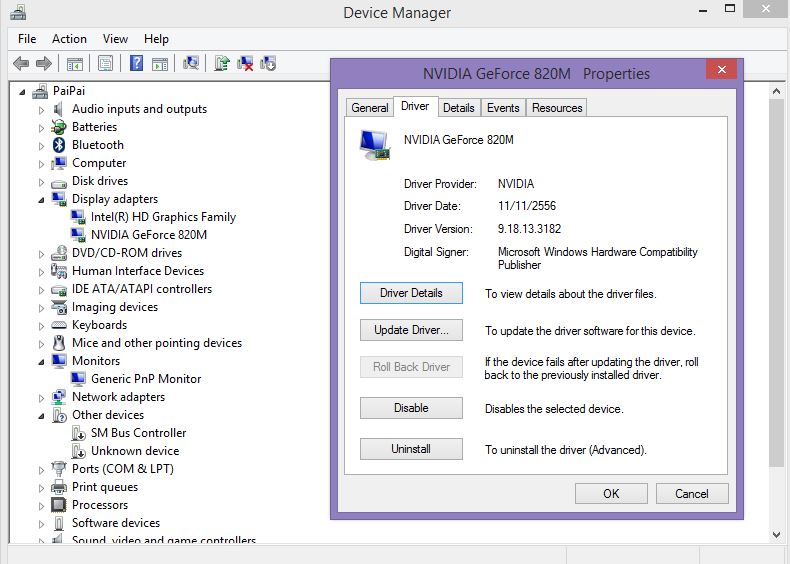Click the Uninstall button in Properties dialog
The image size is (790, 564).
pos(411,449)
